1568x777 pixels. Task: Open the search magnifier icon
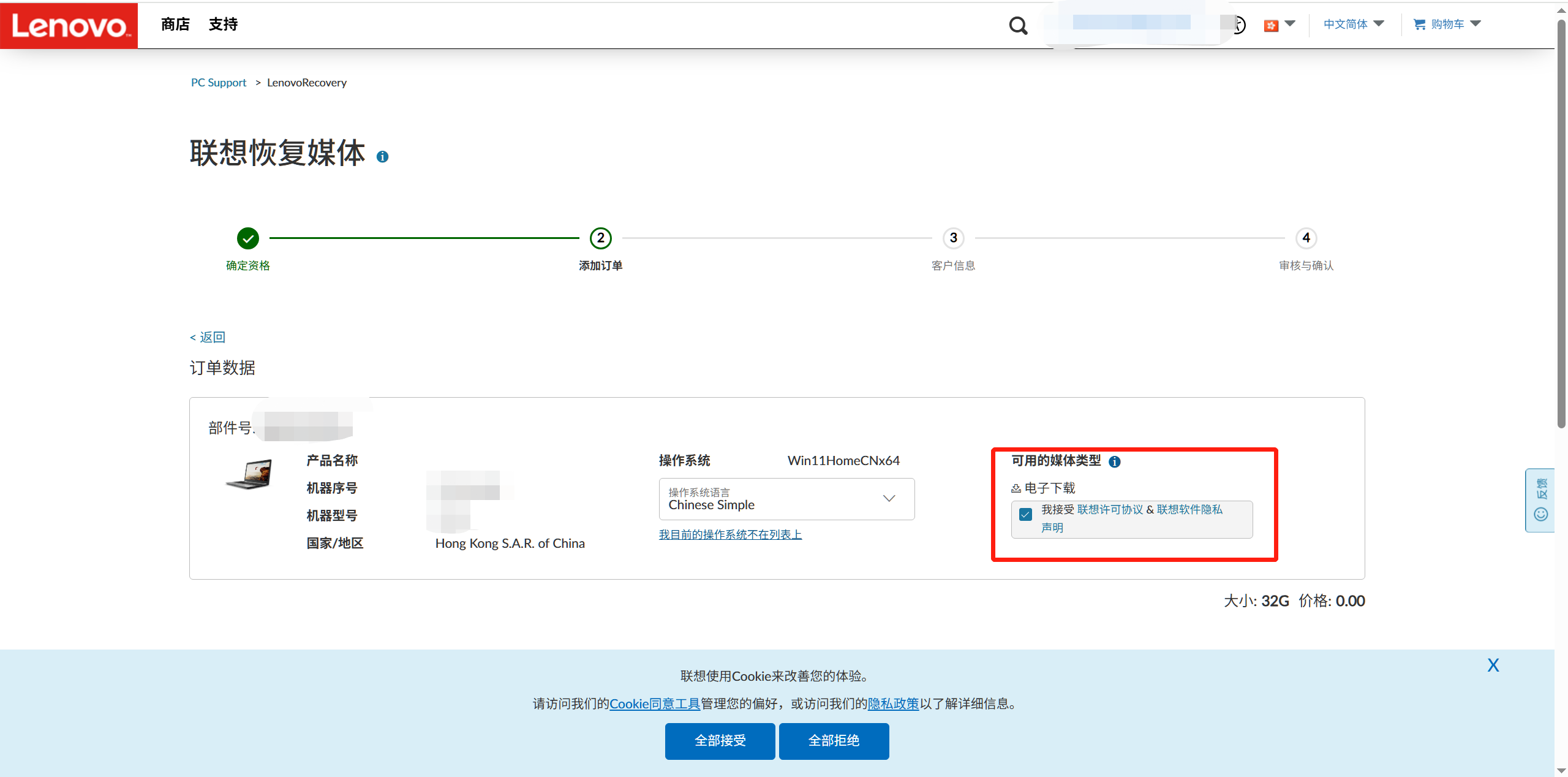coord(1018,25)
